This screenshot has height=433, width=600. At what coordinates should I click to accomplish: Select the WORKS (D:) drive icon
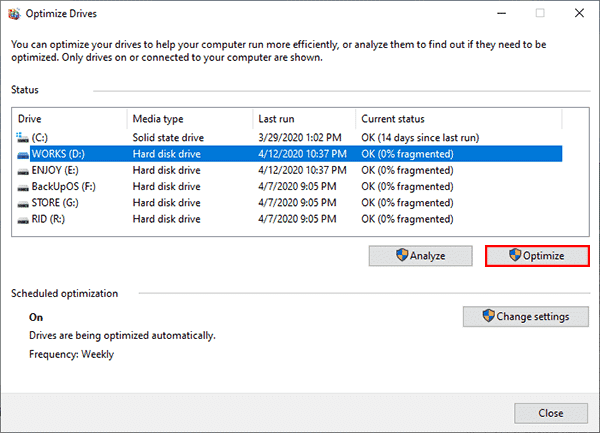[23, 155]
